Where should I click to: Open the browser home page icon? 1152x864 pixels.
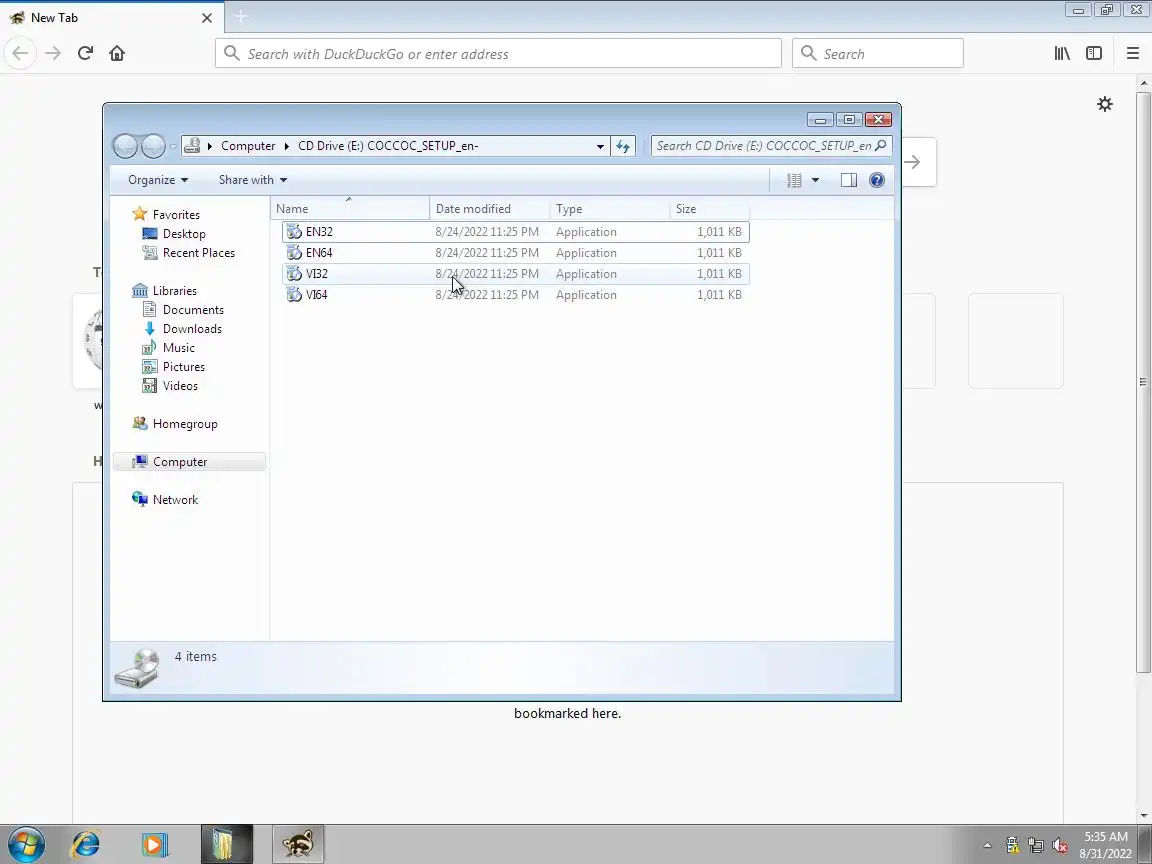coord(117,53)
